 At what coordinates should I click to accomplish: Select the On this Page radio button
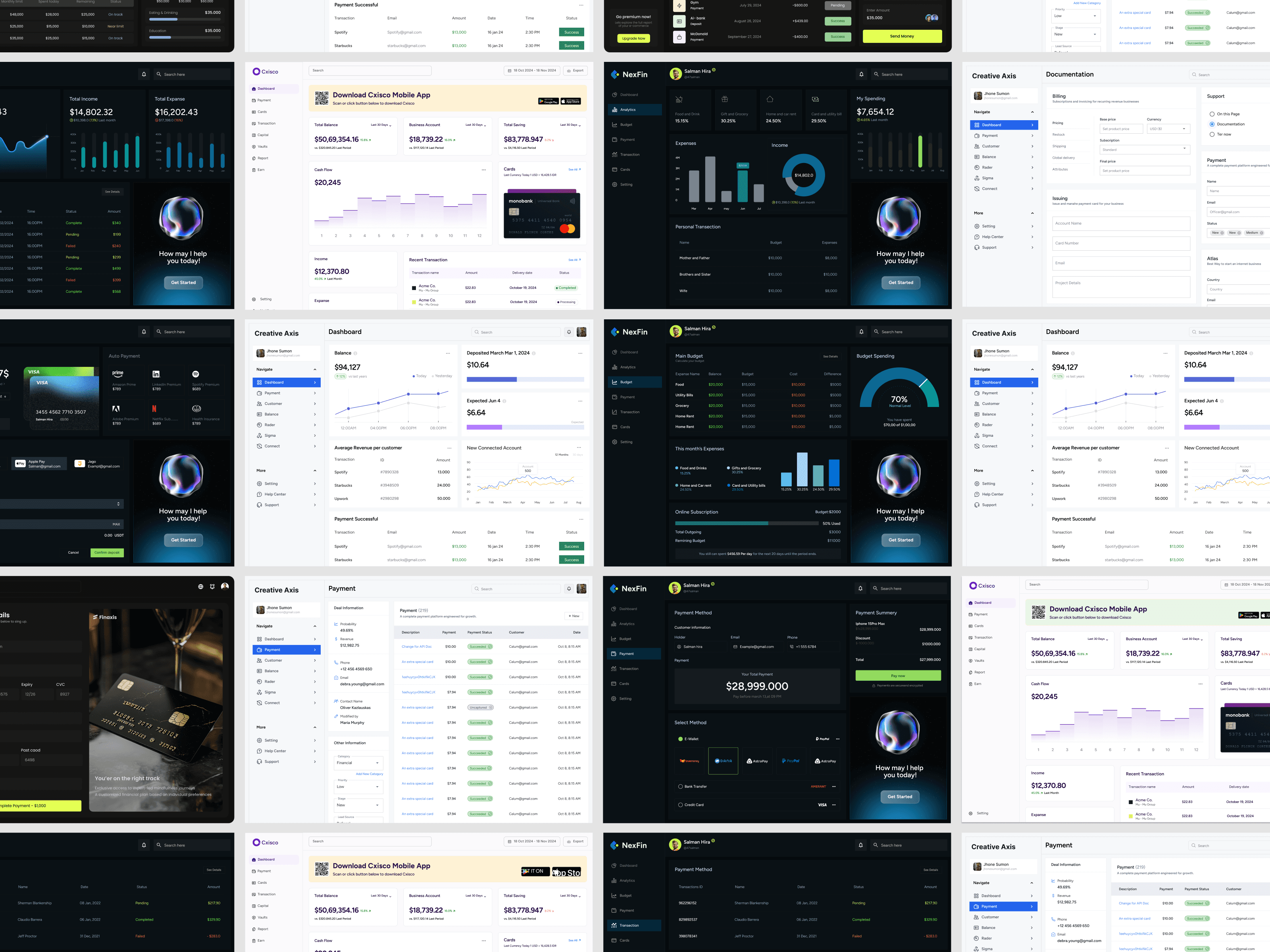click(1212, 114)
